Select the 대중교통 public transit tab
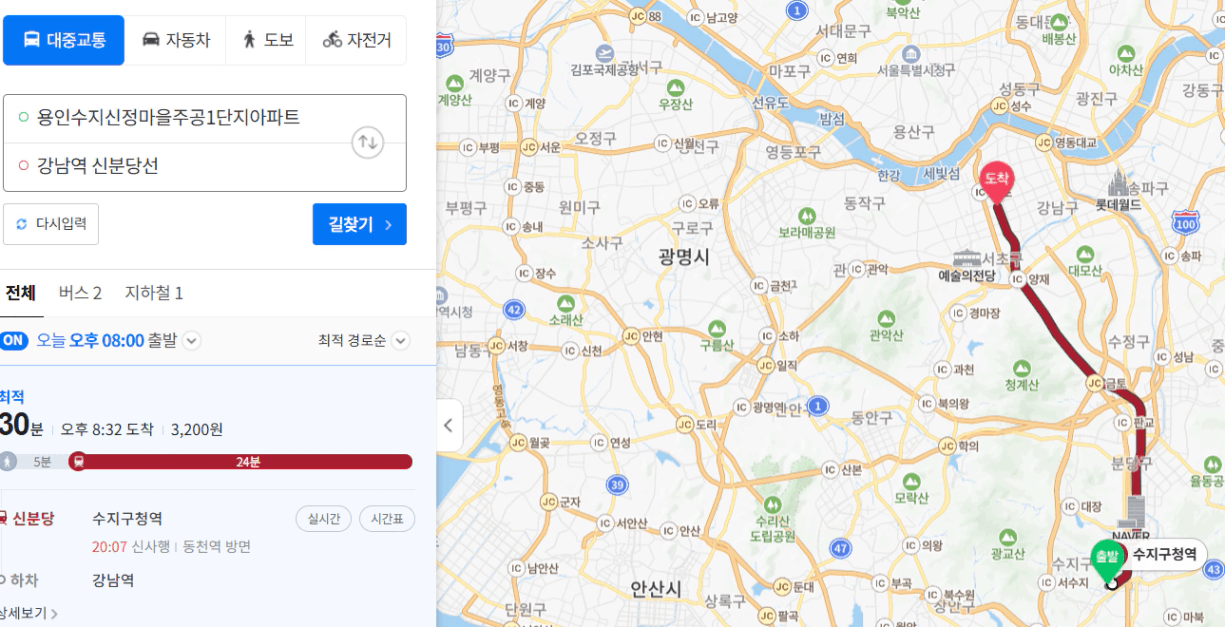The height and width of the screenshot is (627, 1225). click(64, 40)
